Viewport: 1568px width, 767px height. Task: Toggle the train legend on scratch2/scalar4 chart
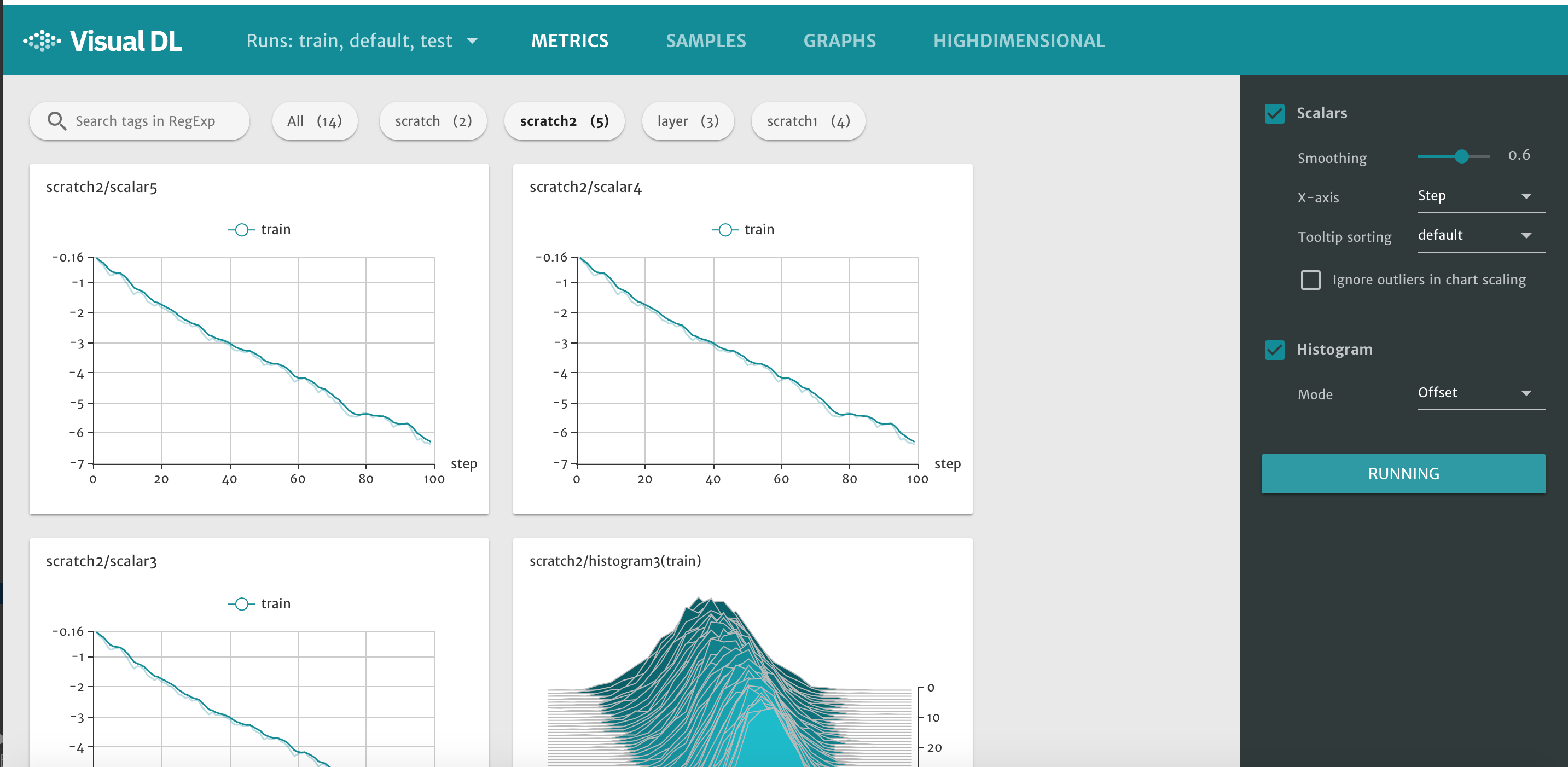click(x=742, y=229)
